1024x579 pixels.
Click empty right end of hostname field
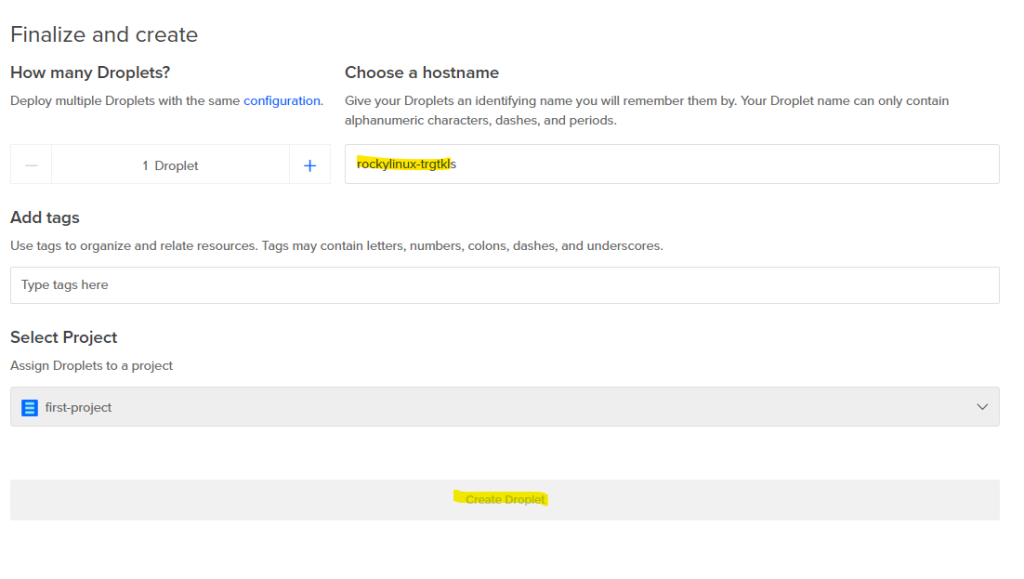pyautogui.click(x=850, y=164)
